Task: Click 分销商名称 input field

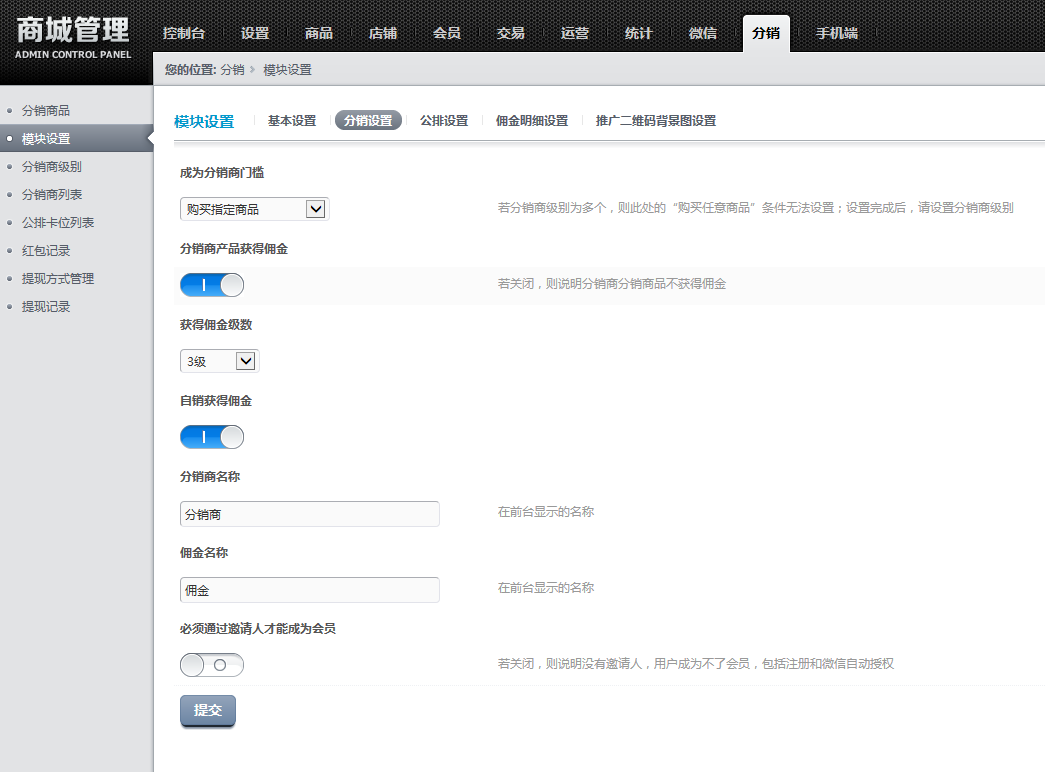Action: (310, 514)
